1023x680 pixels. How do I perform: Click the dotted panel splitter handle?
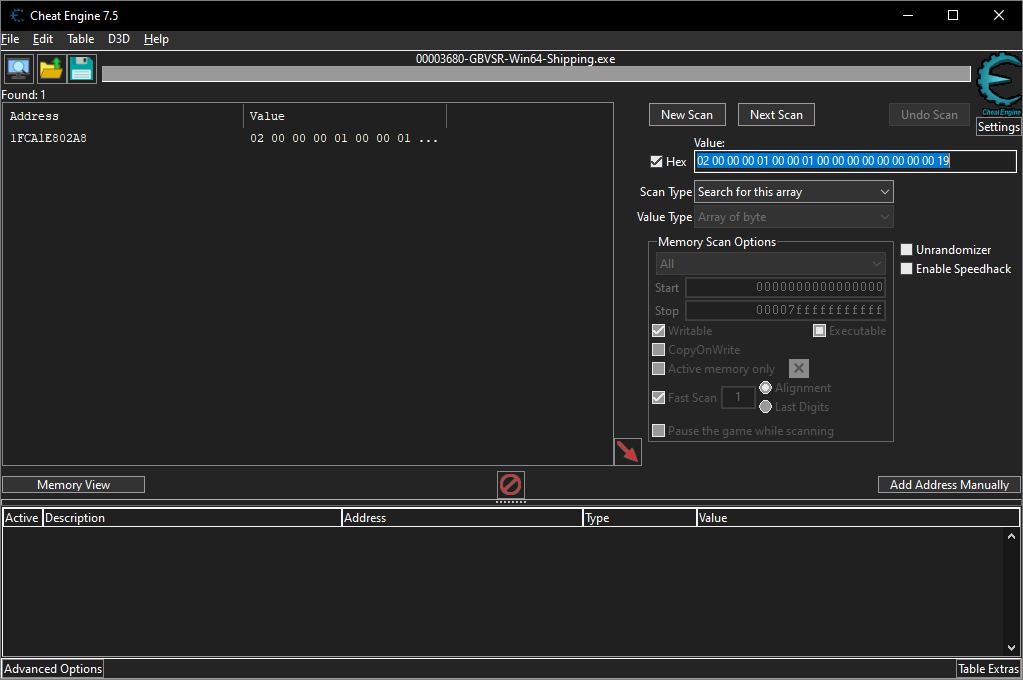[x=510, y=502]
